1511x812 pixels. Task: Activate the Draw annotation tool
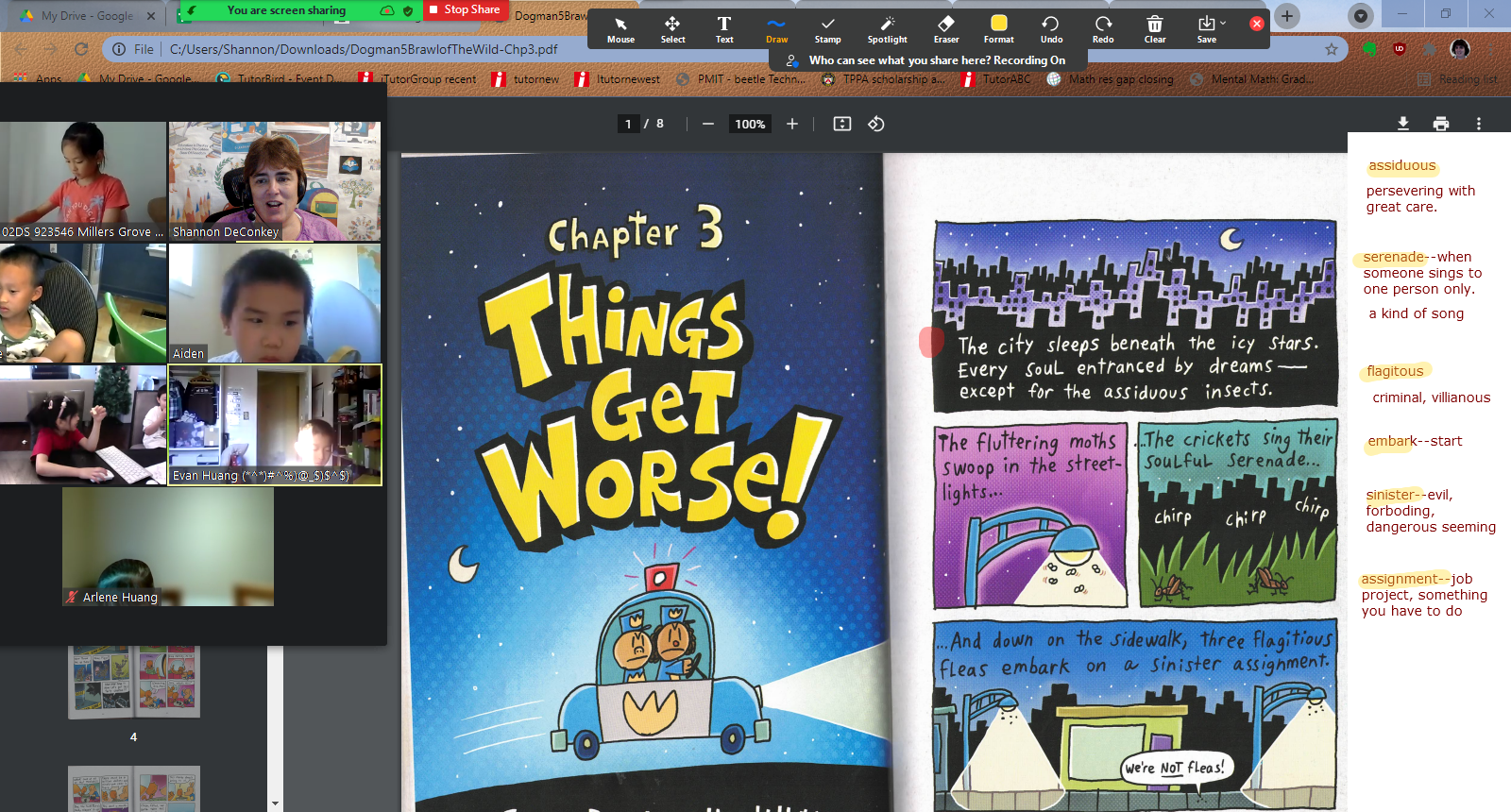point(776,29)
